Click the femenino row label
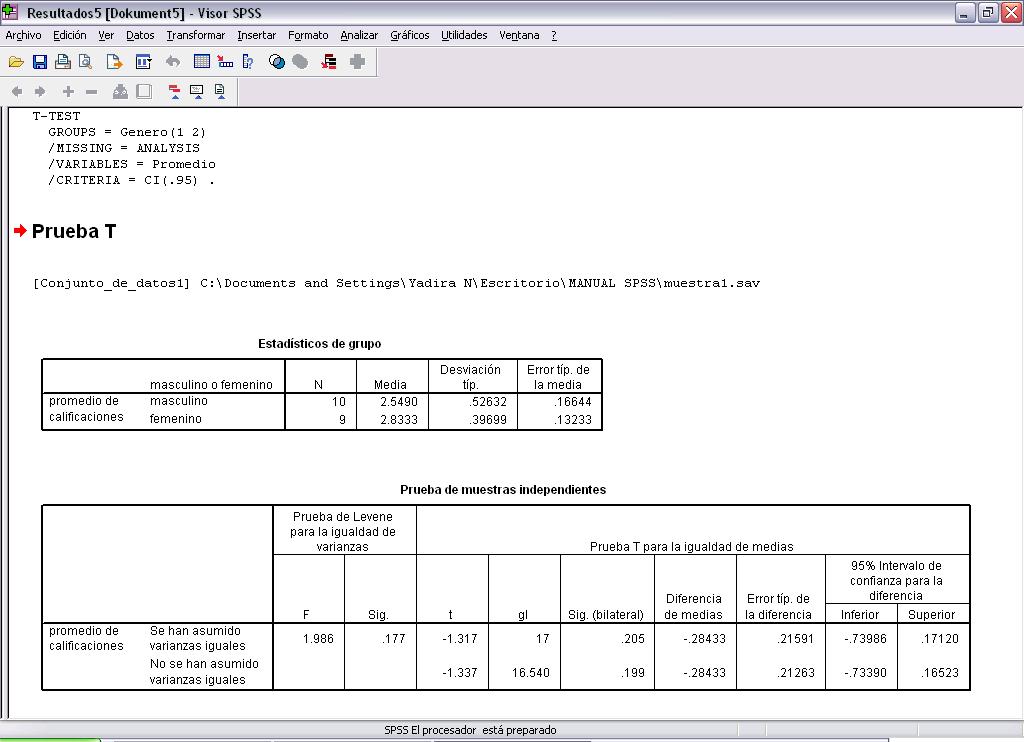The width and height of the screenshot is (1024, 742). (176, 419)
